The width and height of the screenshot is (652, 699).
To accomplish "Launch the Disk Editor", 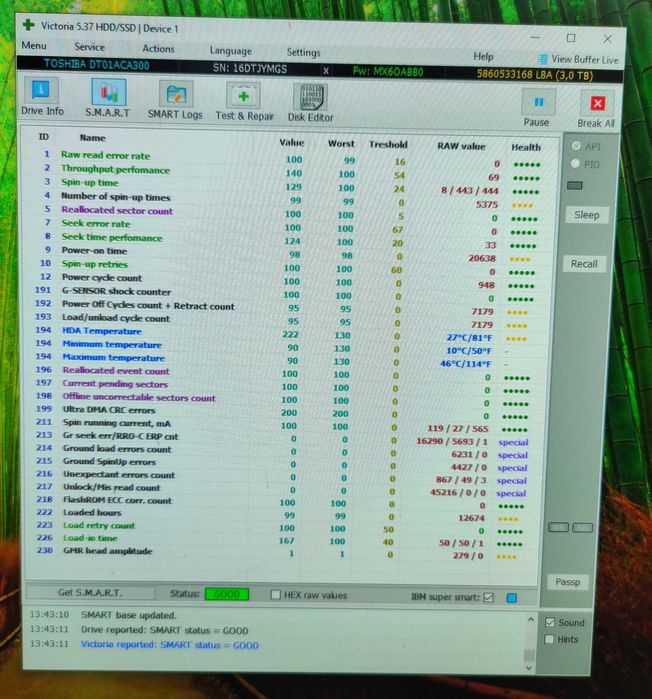I will [310, 103].
